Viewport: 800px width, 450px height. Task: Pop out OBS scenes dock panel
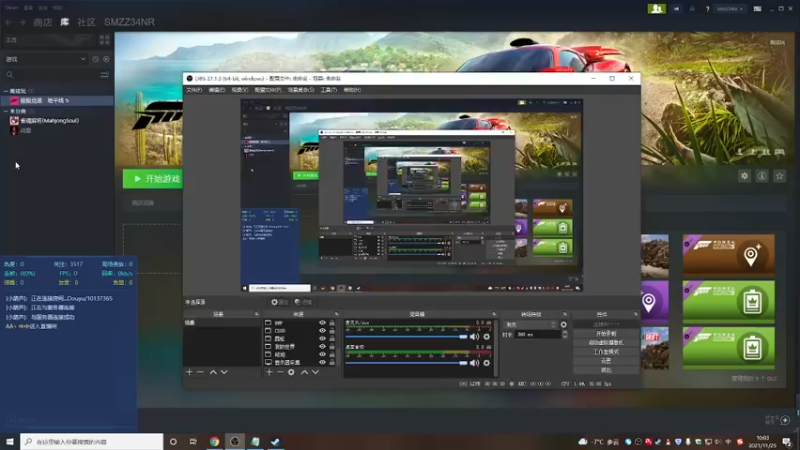coord(257,314)
